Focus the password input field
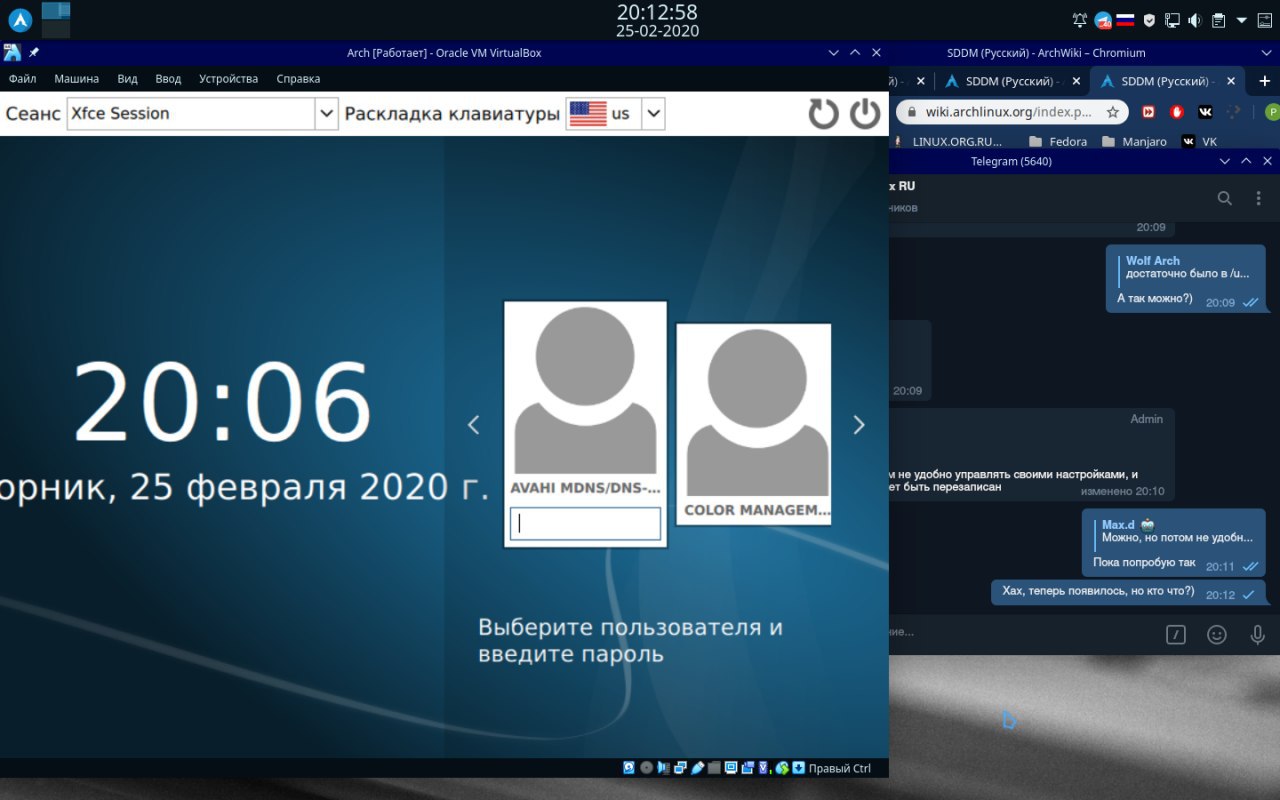 tap(585, 524)
